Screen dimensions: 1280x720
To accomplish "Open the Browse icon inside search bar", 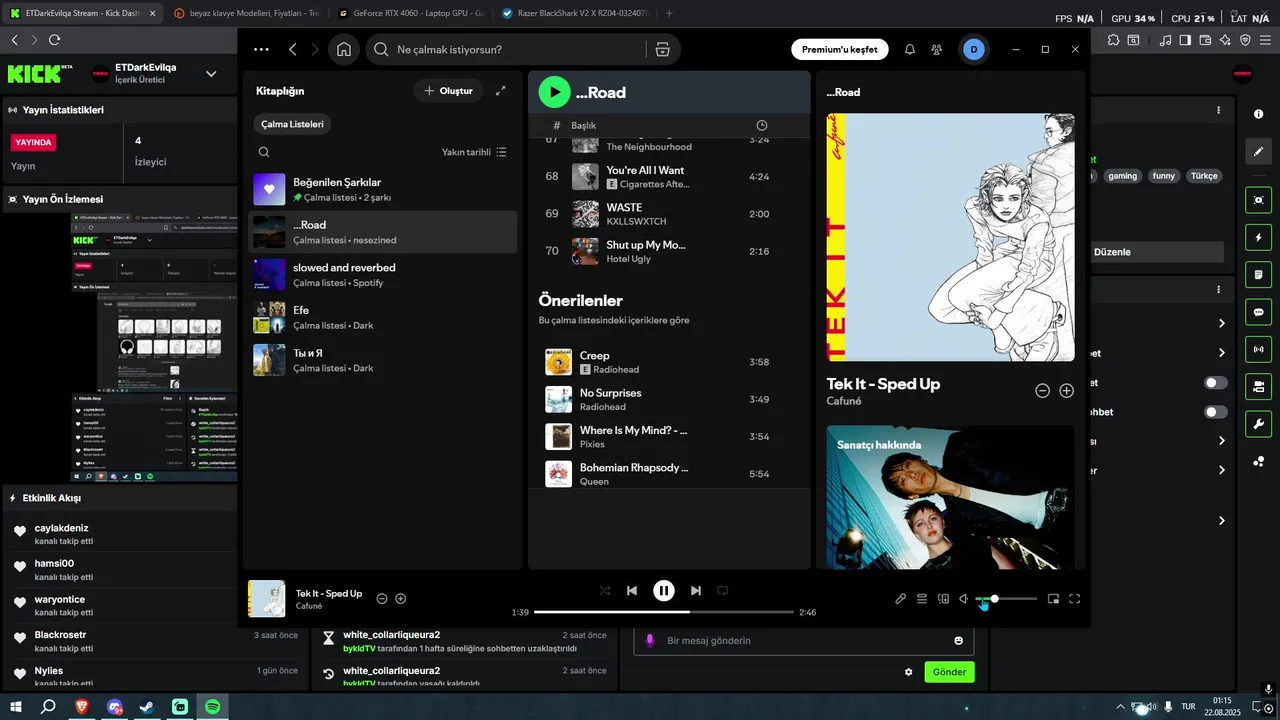I will (662, 49).
